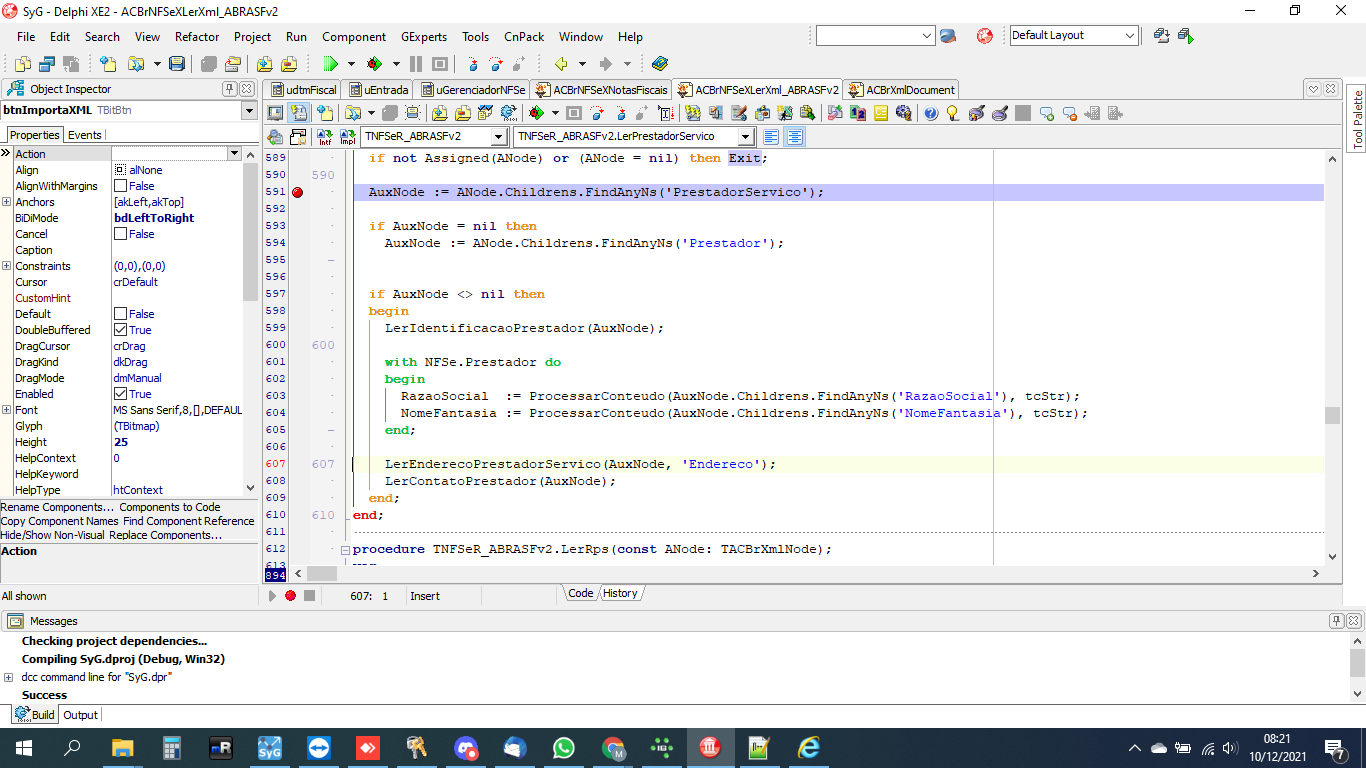Image resolution: width=1366 pixels, height=768 pixels.
Task: Collapse the LerRps procedure fold marker
Action: [x=345, y=550]
